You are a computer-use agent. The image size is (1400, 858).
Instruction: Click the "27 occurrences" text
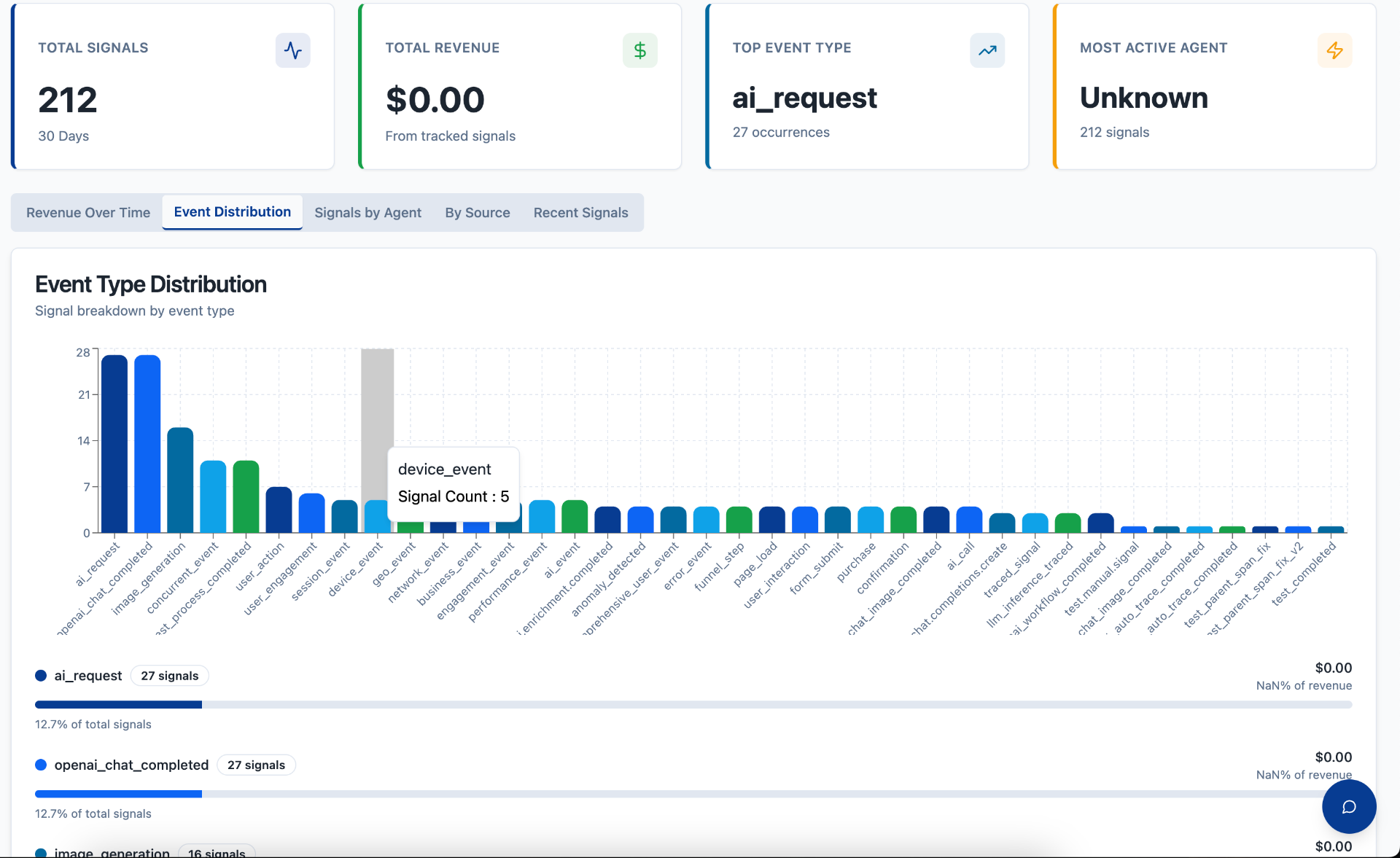781,132
